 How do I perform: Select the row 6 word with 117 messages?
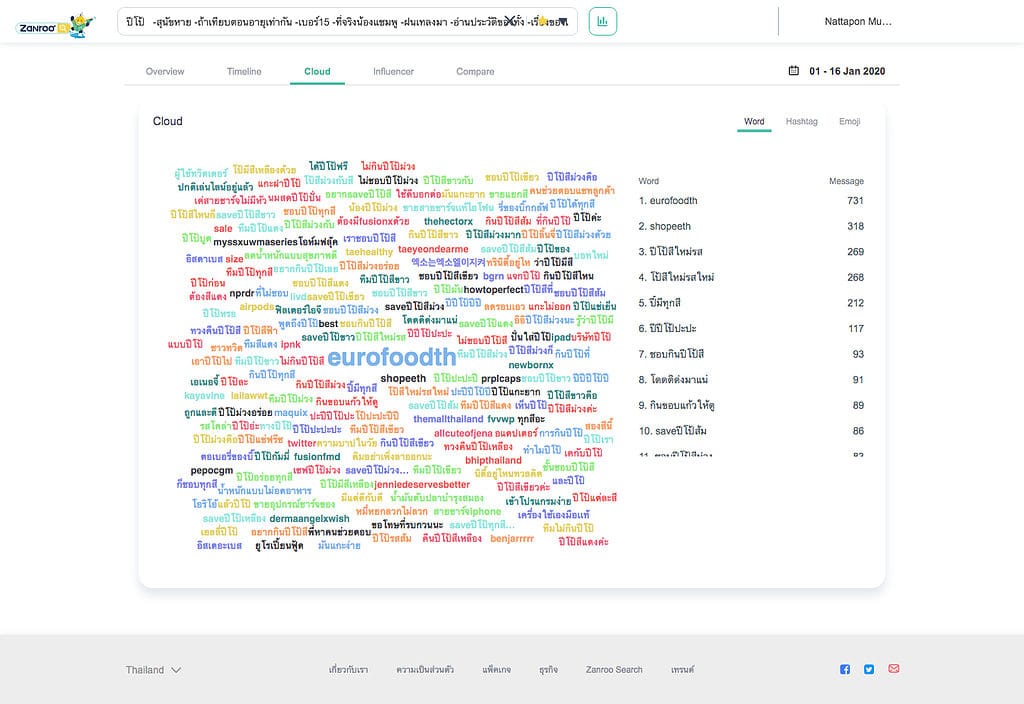pyautogui.click(x=751, y=328)
